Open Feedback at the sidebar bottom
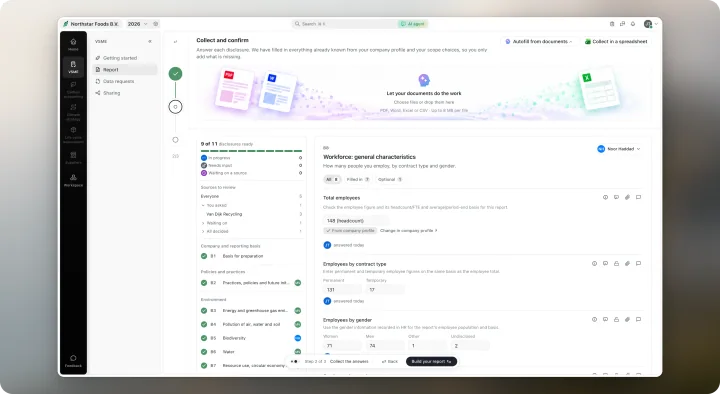Screen dimensions: 720x394 coord(73,360)
